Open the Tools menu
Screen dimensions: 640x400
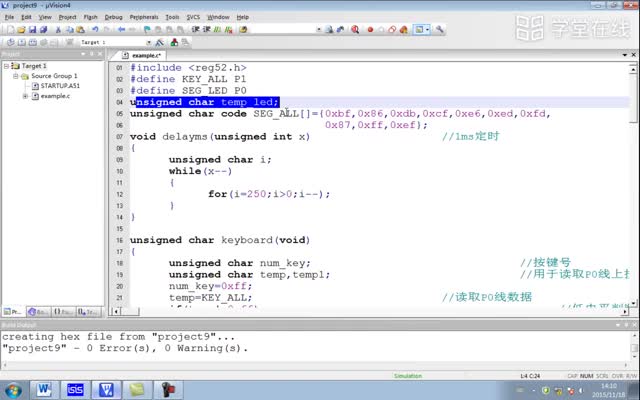(172, 17)
